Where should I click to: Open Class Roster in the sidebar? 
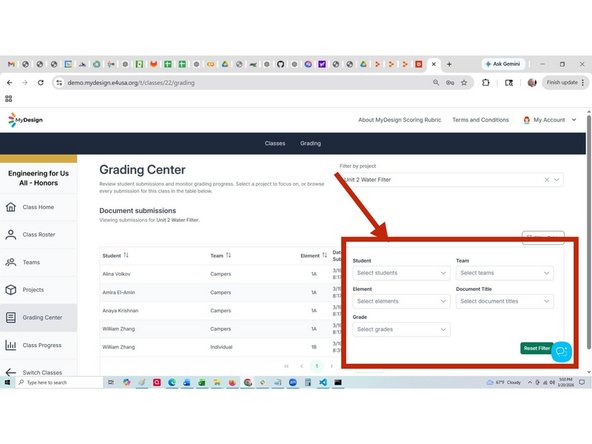point(38,234)
